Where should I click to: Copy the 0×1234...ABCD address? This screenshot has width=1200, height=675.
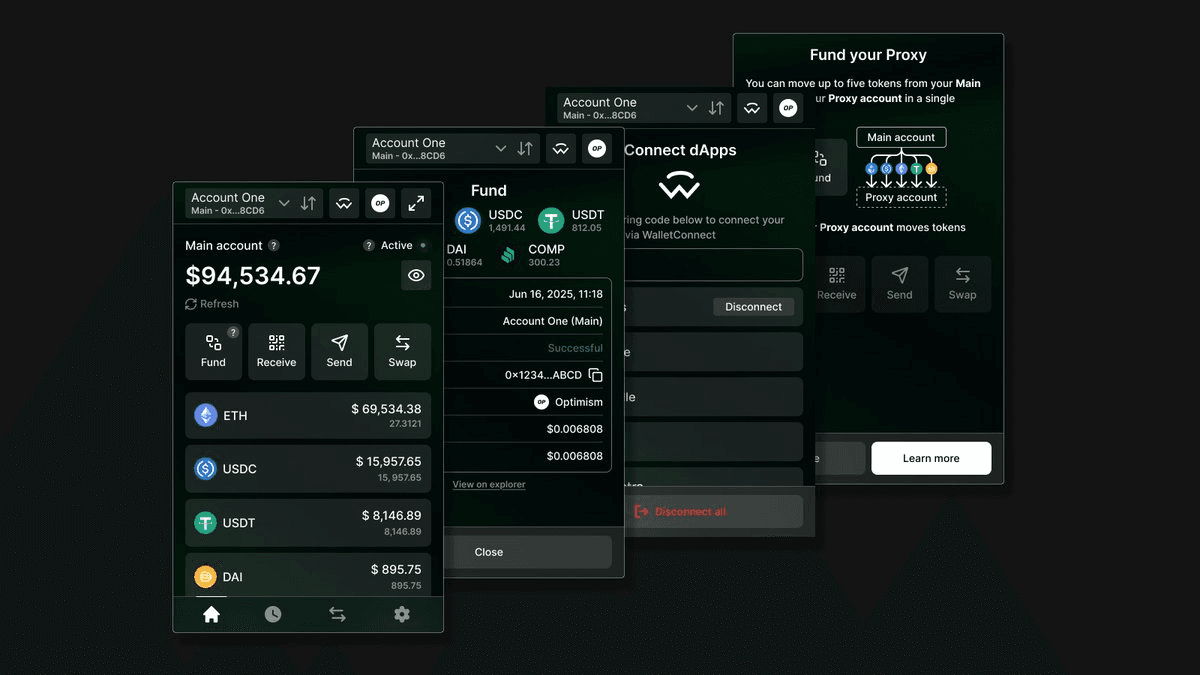tap(596, 375)
